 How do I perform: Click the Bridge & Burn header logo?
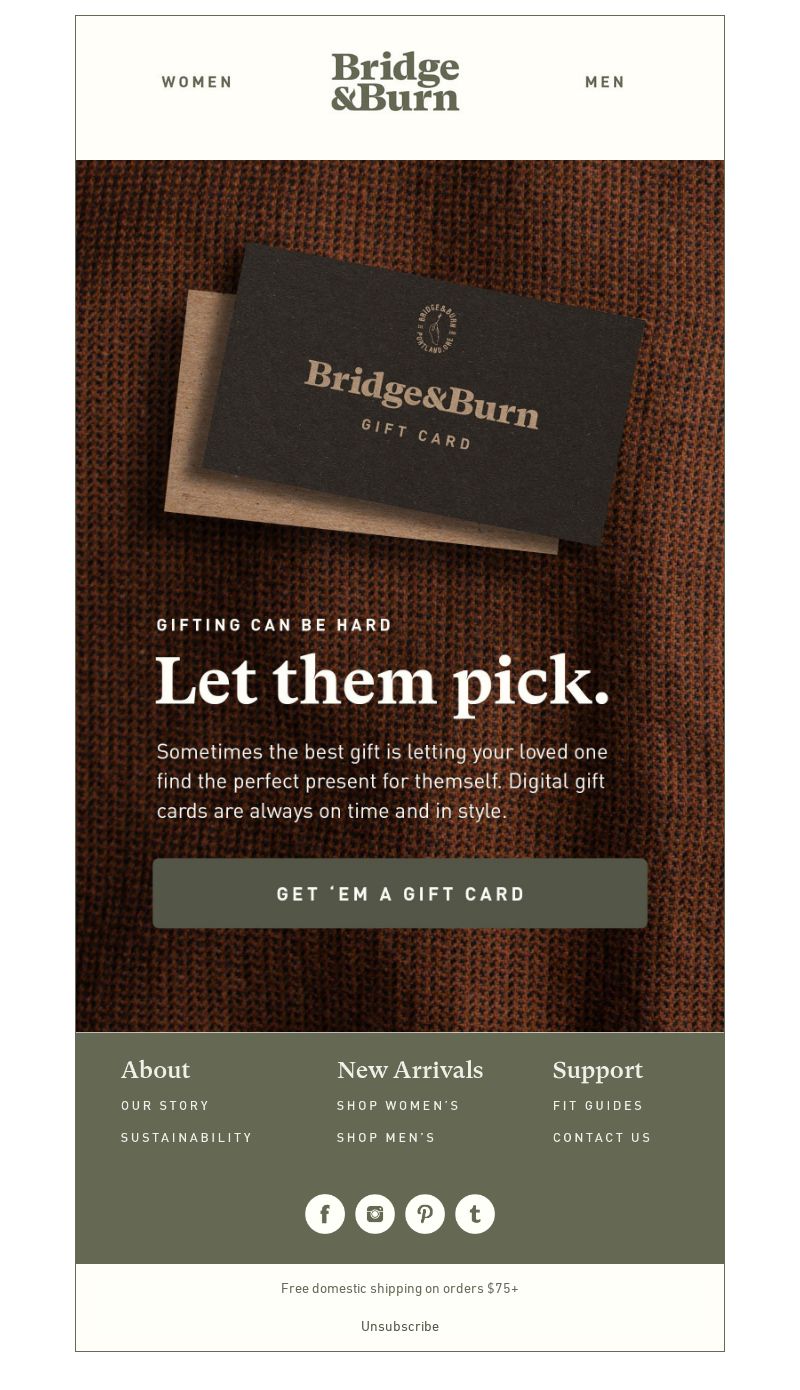coord(395,81)
